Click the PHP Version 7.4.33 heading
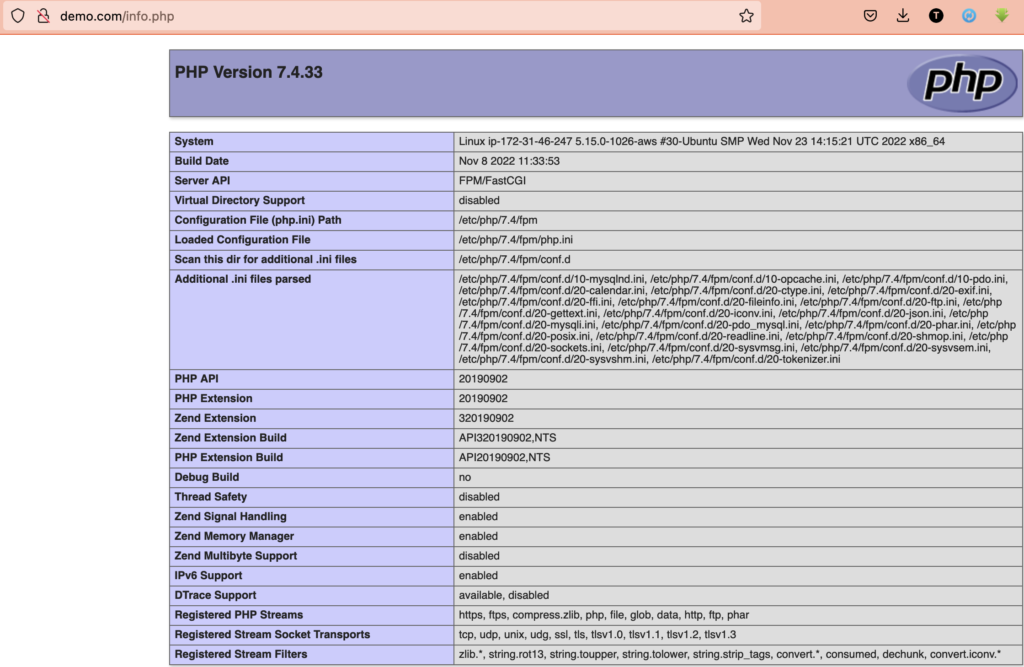The image size is (1024, 667). [x=249, y=72]
